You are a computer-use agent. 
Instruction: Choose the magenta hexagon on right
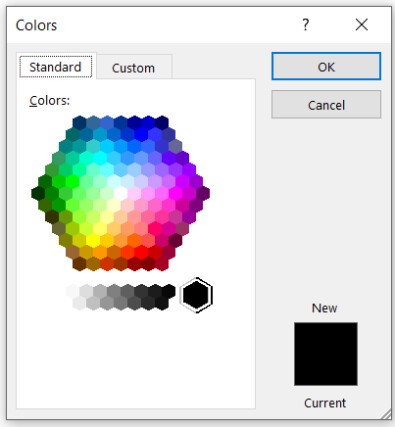(175, 193)
